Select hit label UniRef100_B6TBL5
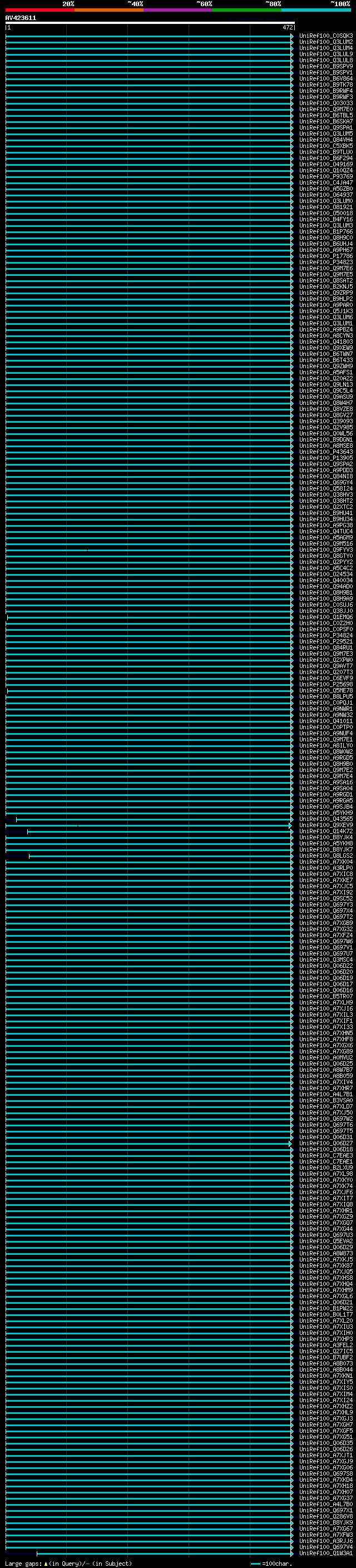 (326, 115)
